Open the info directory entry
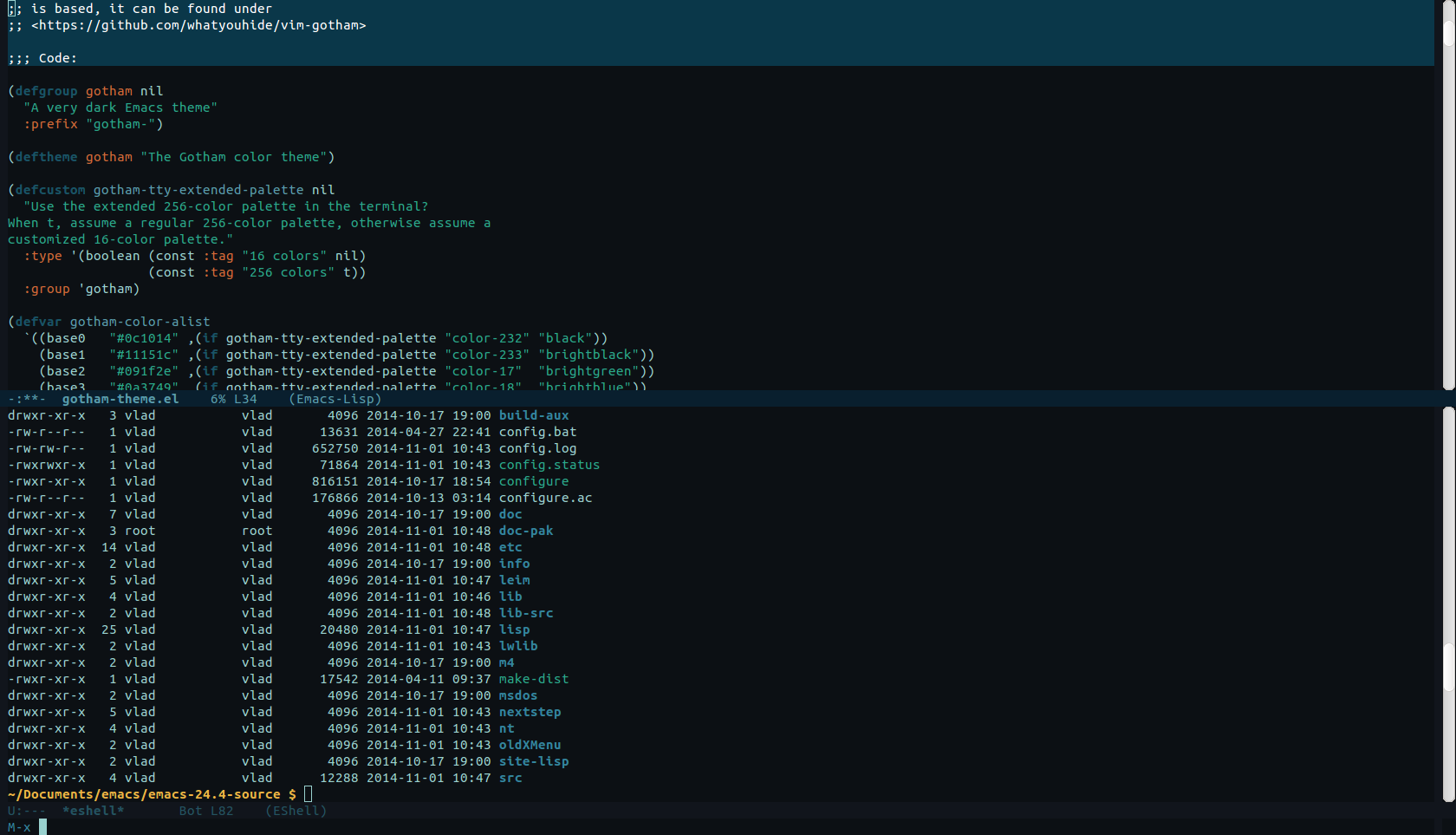This screenshot has width=1456, height=835. (514, 564)
